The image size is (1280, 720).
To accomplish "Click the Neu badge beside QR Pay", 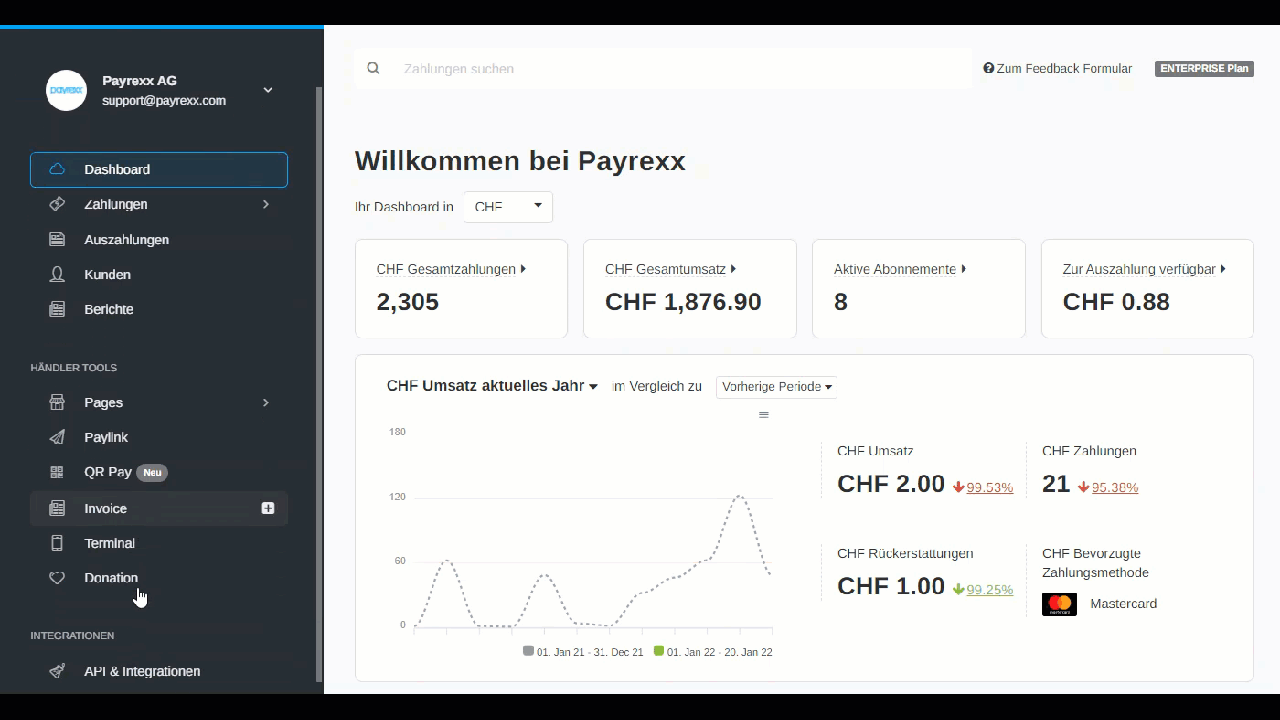I will 152,472.
